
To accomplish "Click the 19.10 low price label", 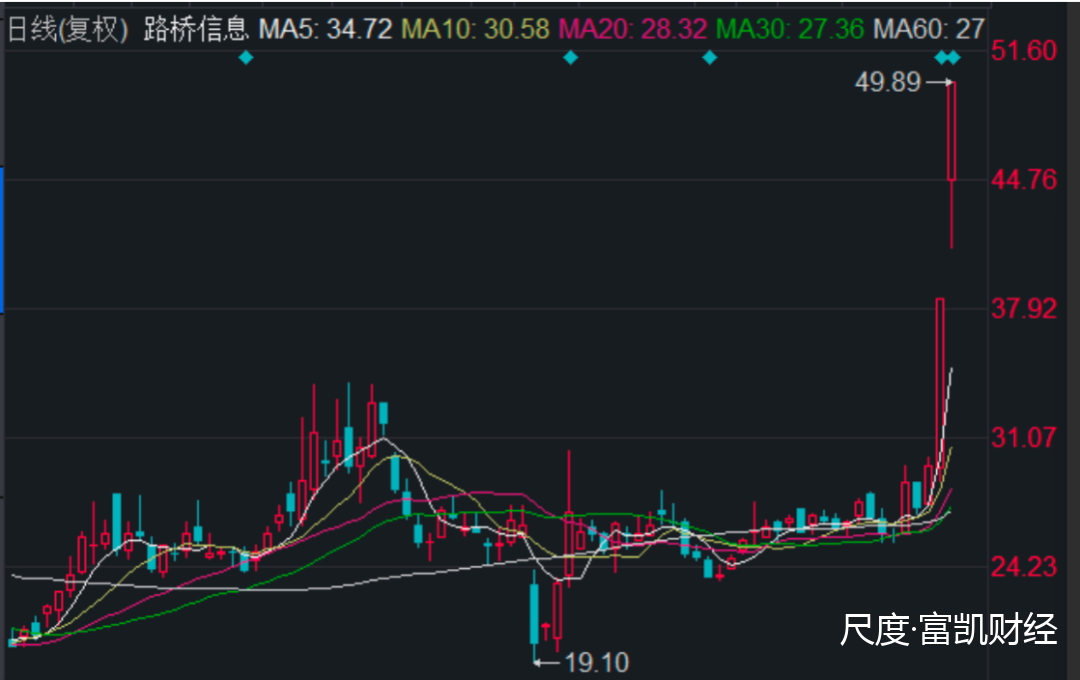I will coord(596,663).
